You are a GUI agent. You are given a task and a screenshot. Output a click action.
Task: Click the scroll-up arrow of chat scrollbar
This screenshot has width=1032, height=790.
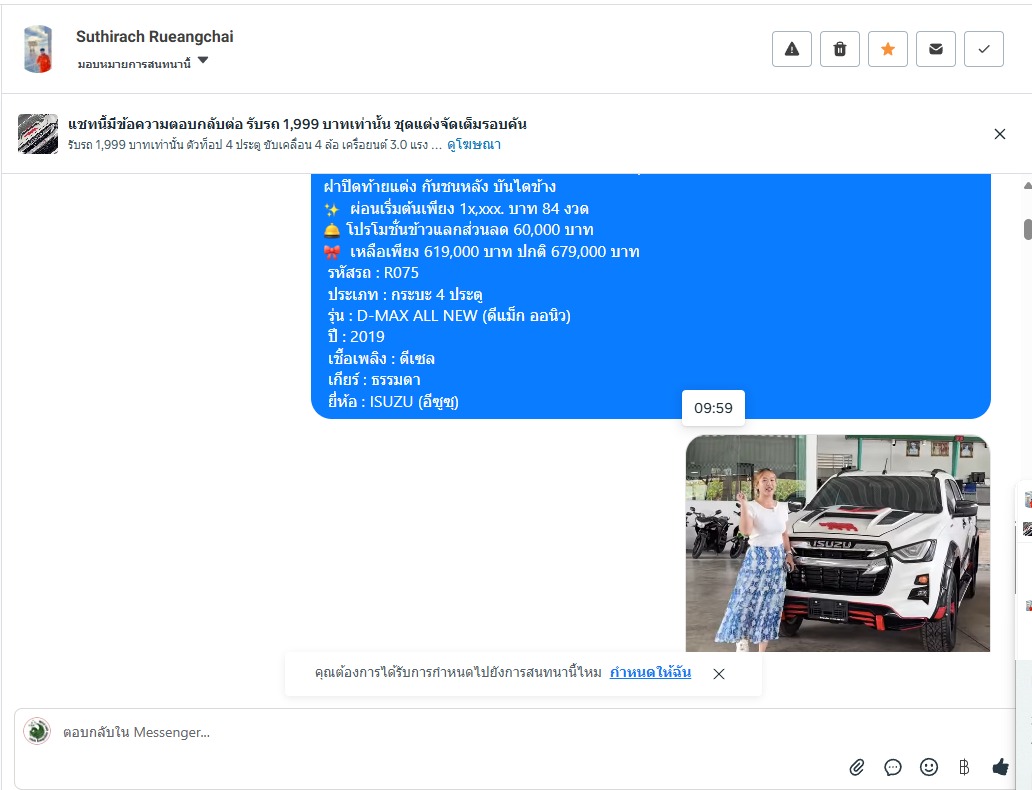coord(1027,186)
